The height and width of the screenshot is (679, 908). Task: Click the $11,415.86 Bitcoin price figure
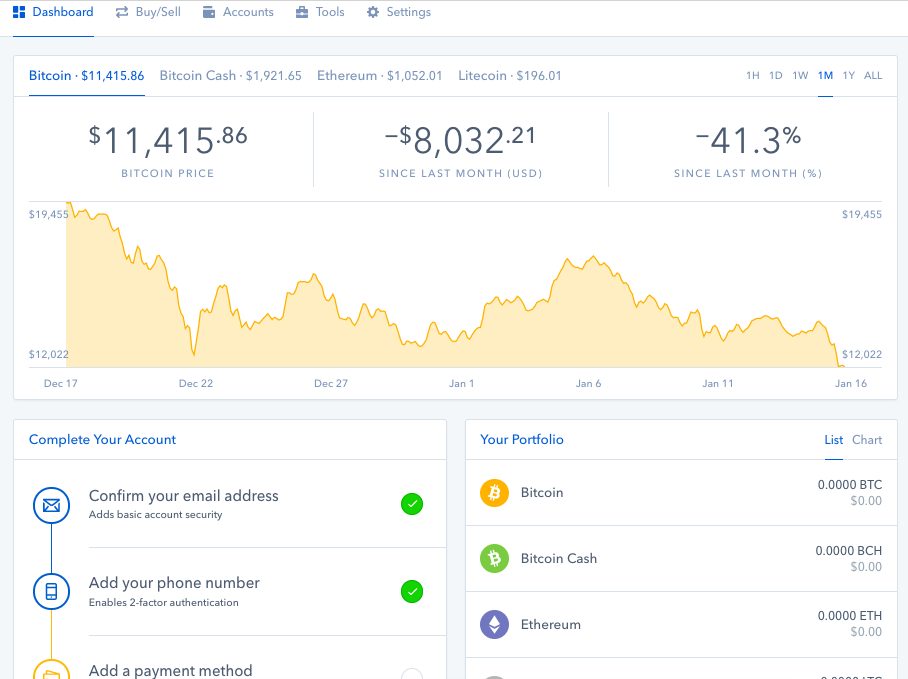tap(168, 141)
